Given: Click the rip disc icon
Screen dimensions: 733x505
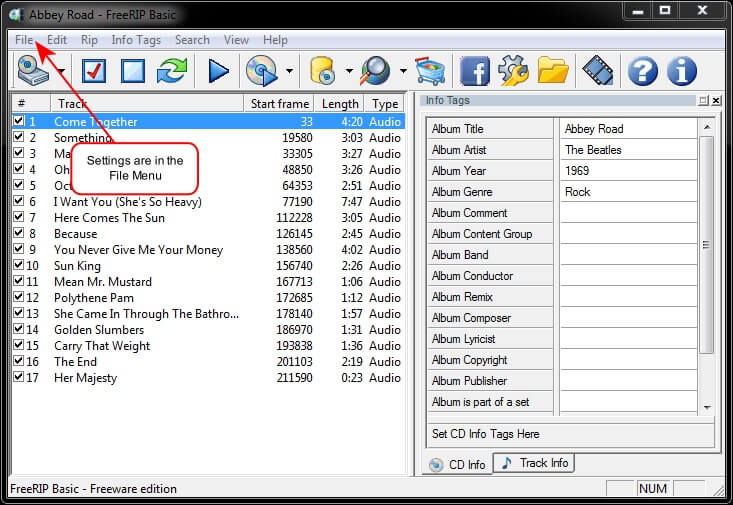Looking at the screenshot, I should 261,71.
